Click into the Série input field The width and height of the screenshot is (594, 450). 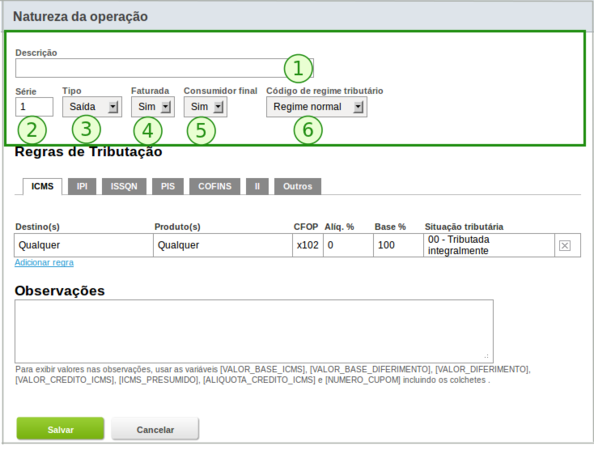click(34, 107)
